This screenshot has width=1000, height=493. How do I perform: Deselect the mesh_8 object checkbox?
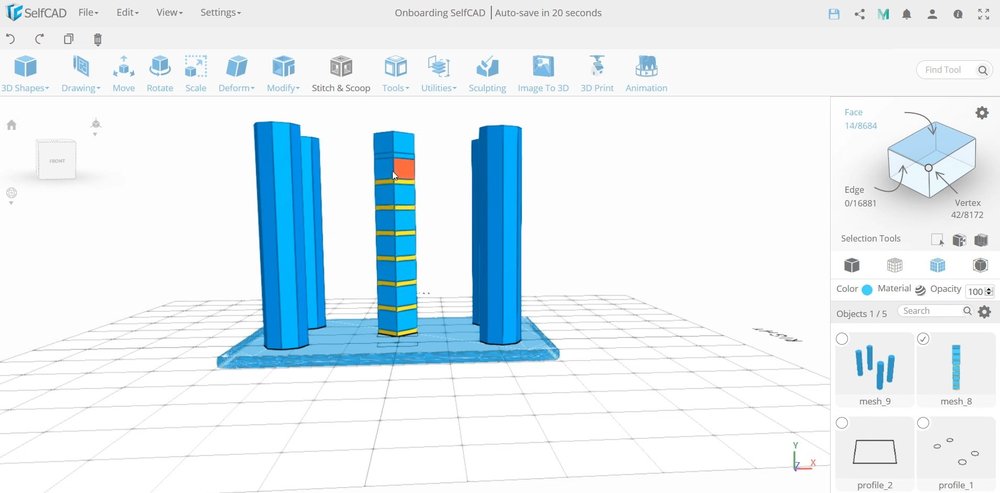tap(923, 339)
